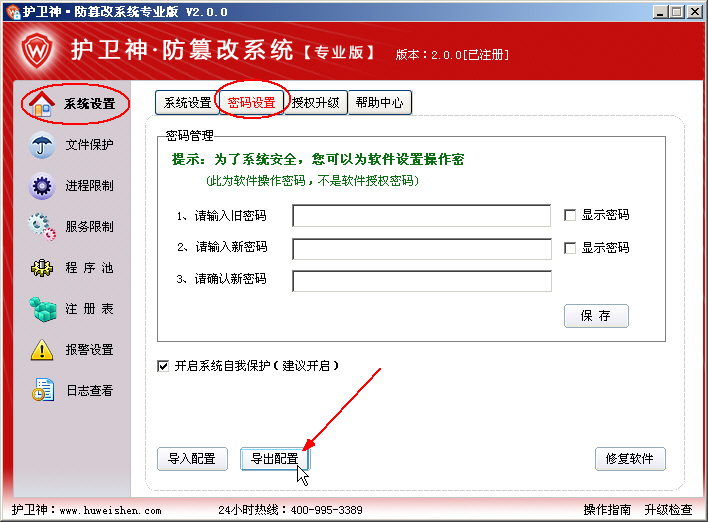Click the 修复软件 button
Screen dimensions: 708x522
click(x=630, y=459)
